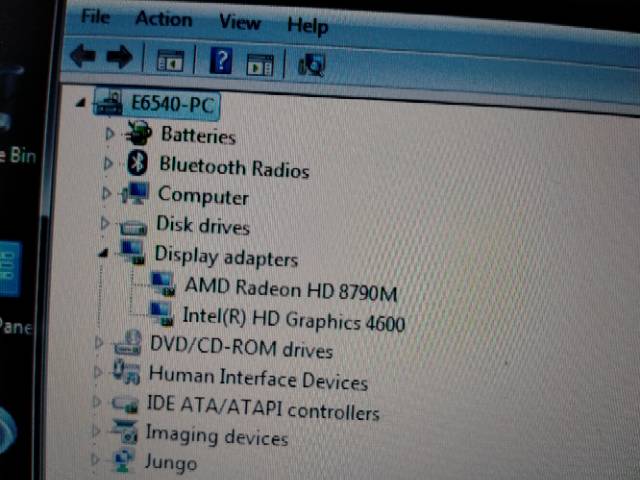Select Intel(R) HD Graphics 4600 device
640x480 pixels.
coord(293,319)
